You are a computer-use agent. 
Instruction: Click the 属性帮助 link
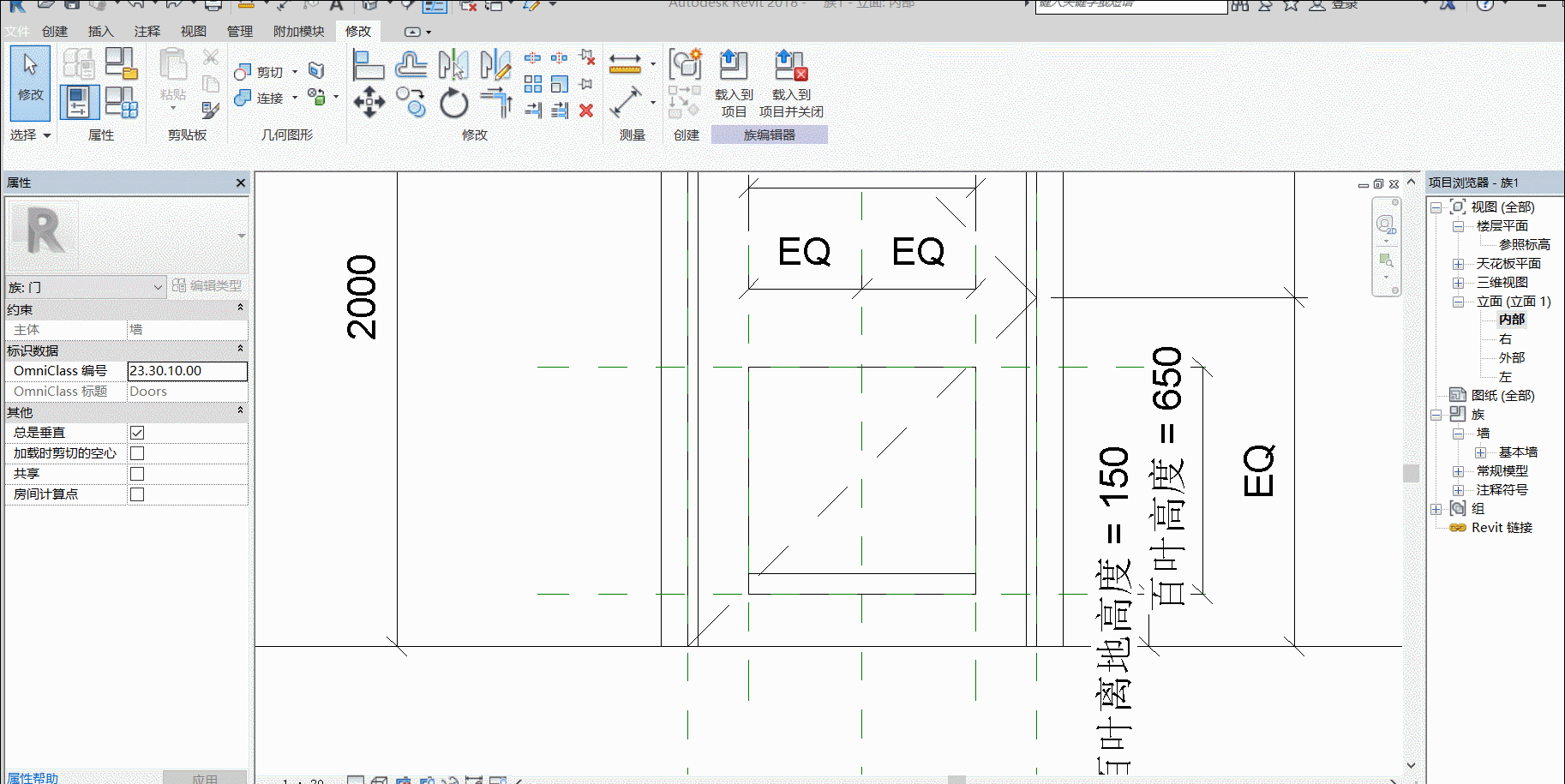click(33, 777)
